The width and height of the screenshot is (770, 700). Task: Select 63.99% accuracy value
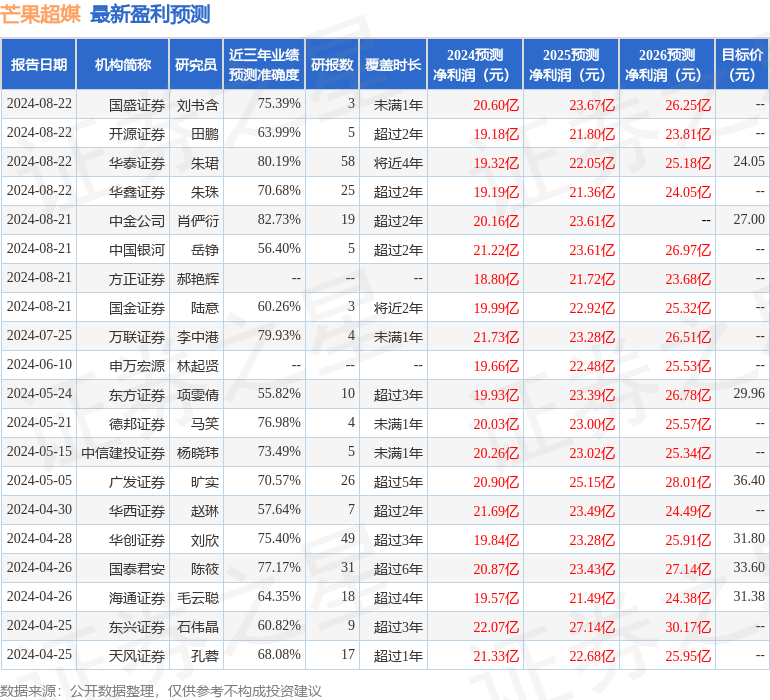point(279,133)
